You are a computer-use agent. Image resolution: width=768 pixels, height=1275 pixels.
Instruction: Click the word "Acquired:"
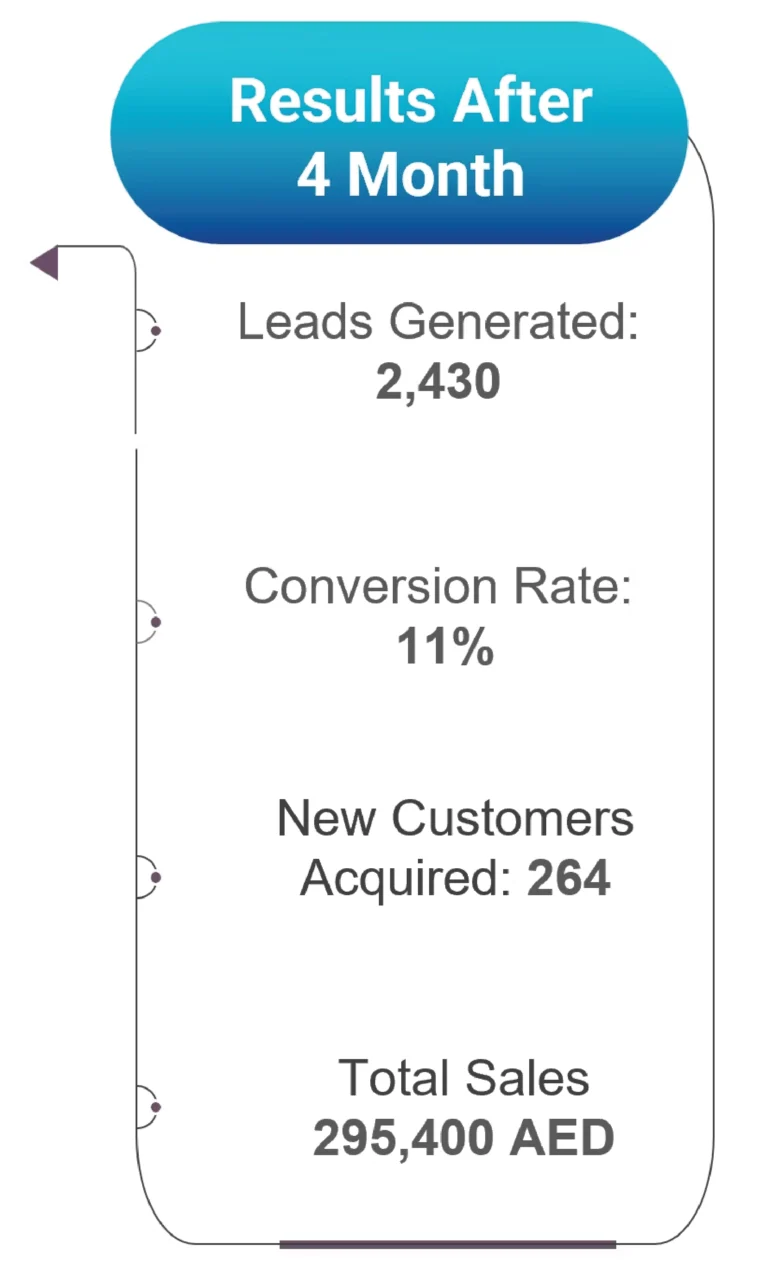click(x=407, y=879)
